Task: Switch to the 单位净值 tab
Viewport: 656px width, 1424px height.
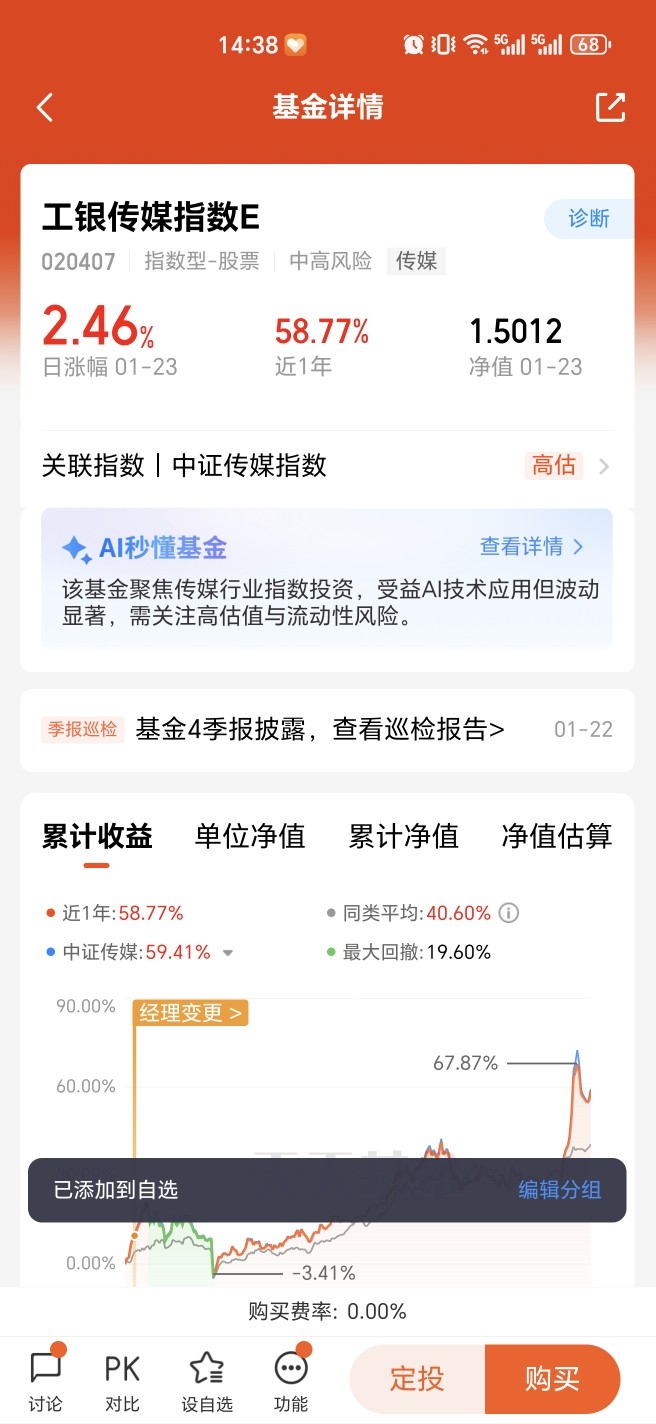Action: (250, 836)
